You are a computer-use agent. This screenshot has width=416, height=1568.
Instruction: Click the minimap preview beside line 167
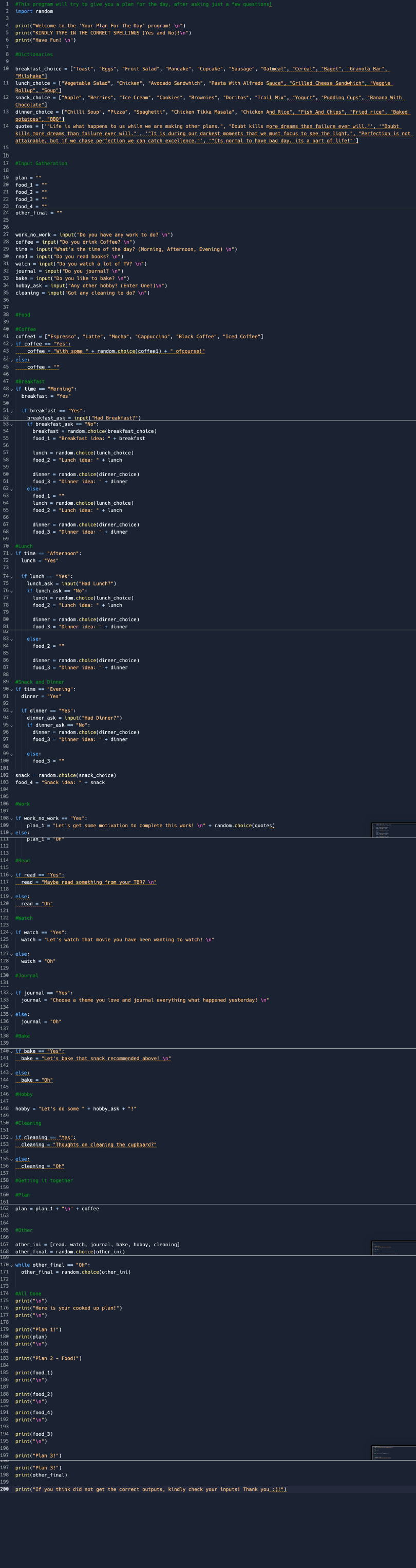tap(393, 1247)
